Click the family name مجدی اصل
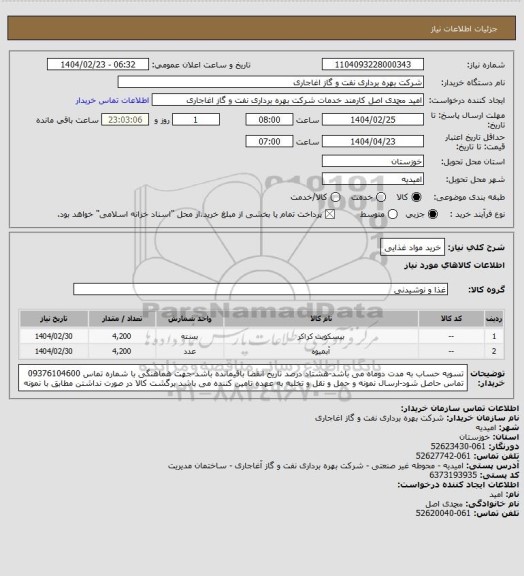Image resolution: width=524 pixels, height=576 pixels. click(444, 504)
